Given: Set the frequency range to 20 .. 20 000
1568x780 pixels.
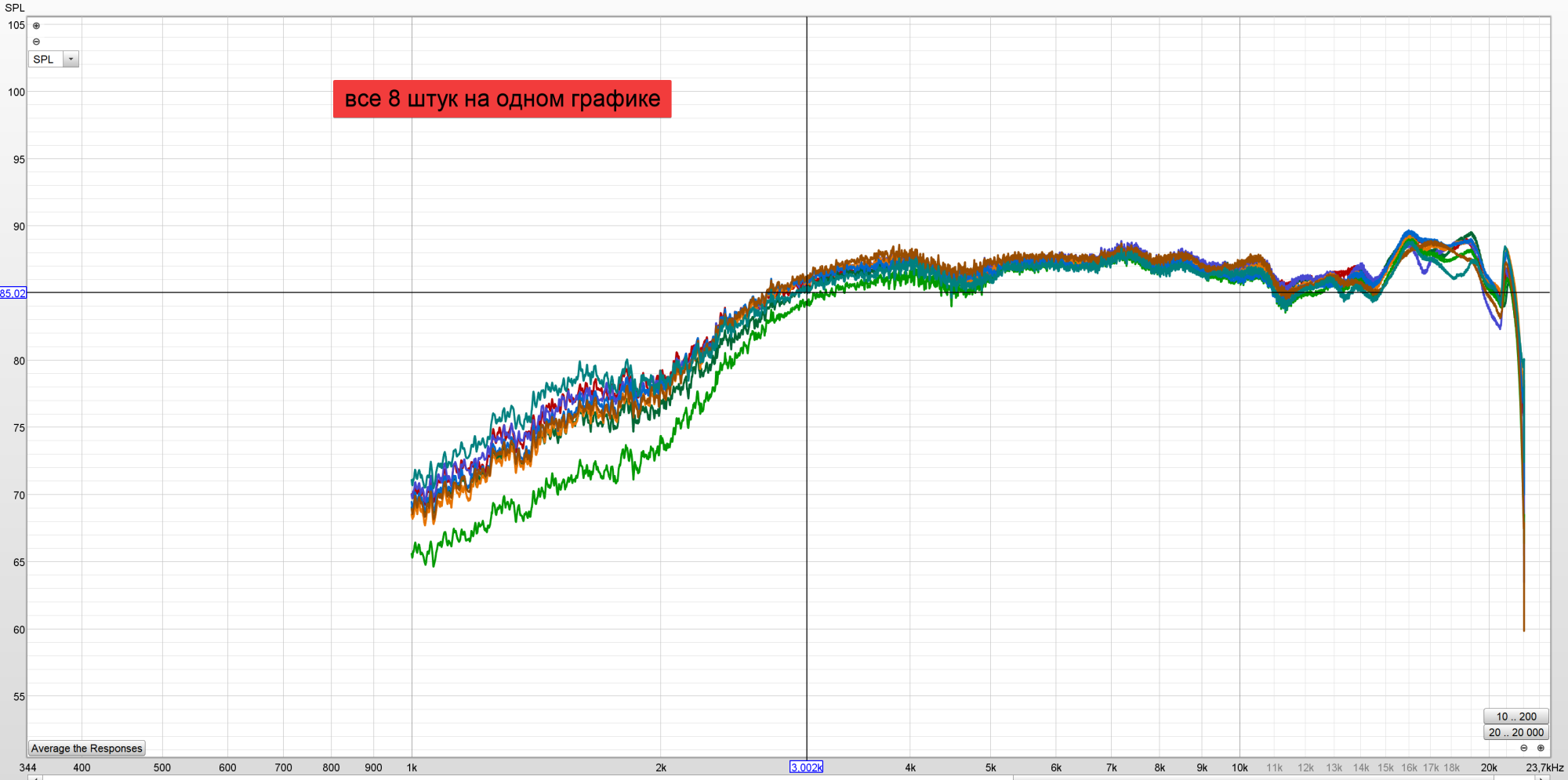Looking at the screenshot, I should pos(1516,732).
